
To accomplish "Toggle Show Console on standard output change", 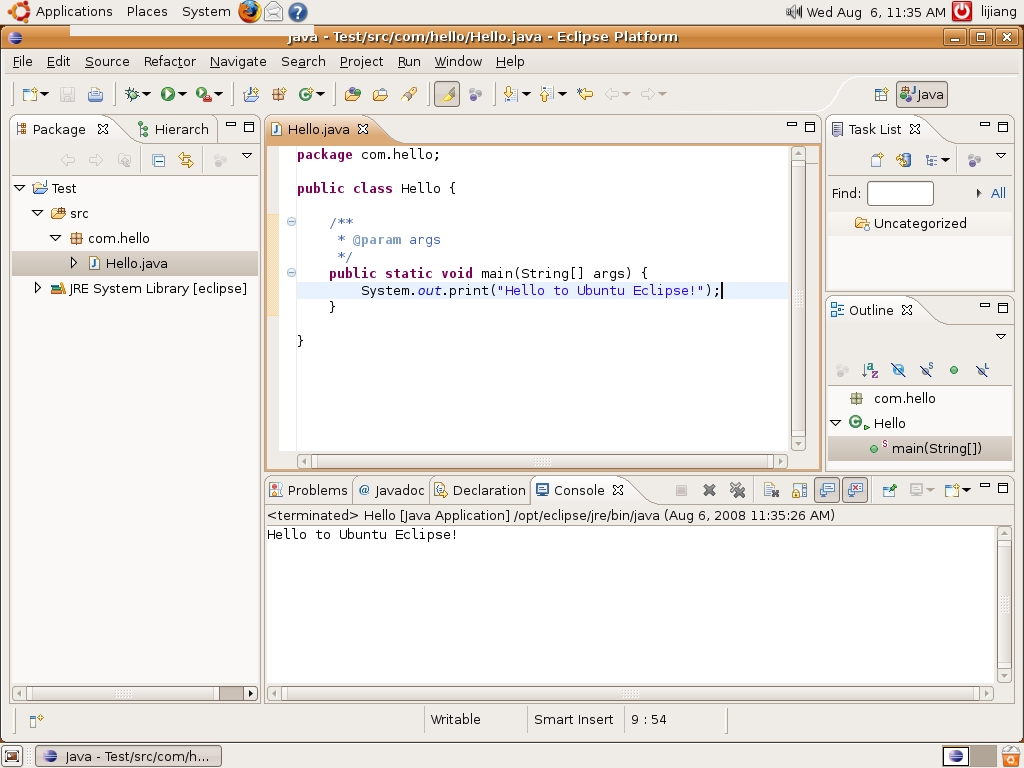I will (x=827, y=490).
